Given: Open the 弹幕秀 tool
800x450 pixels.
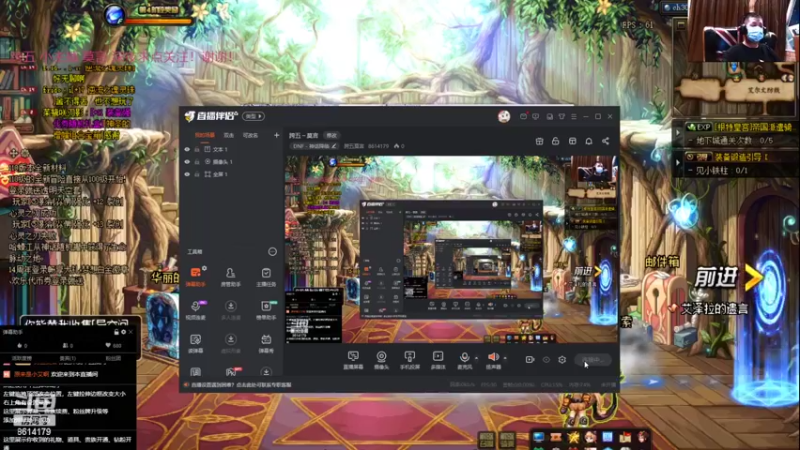Looking at the screenshot, I should 266,343.
